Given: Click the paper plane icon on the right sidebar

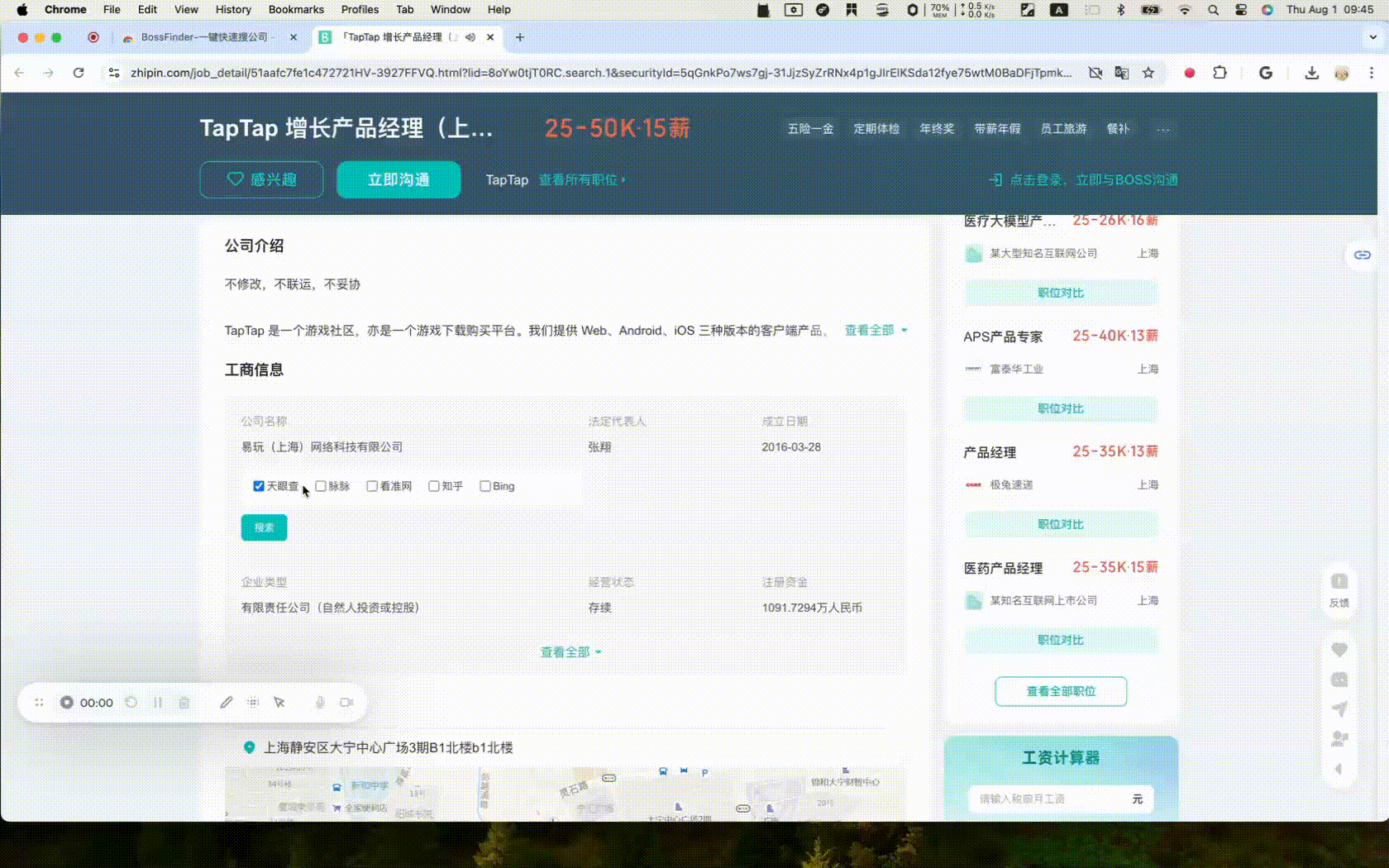Looking at the screenshot, I should [x=1339, y=709].
